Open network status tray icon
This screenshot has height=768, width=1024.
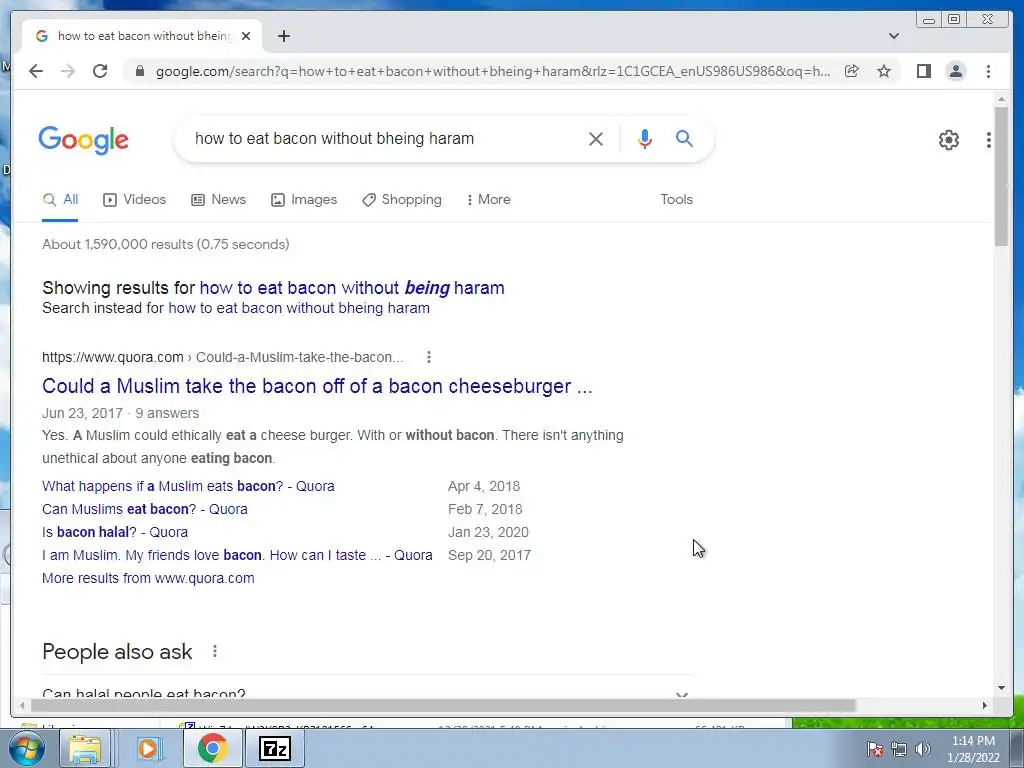(899, 750)
